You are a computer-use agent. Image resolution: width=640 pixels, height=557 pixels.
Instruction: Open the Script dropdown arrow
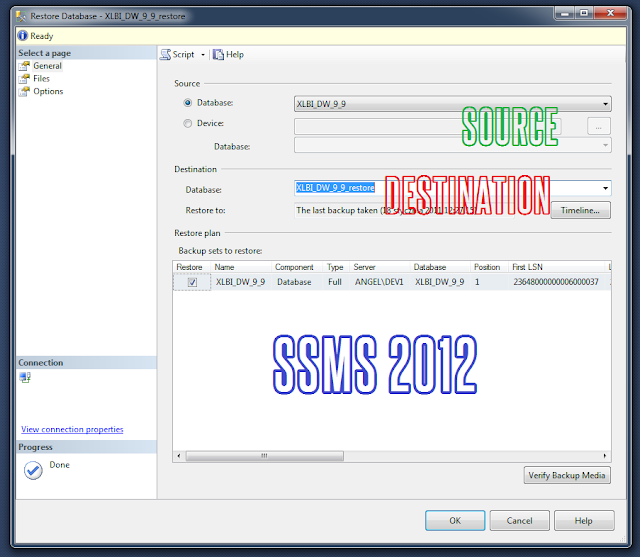coord(203,55)
